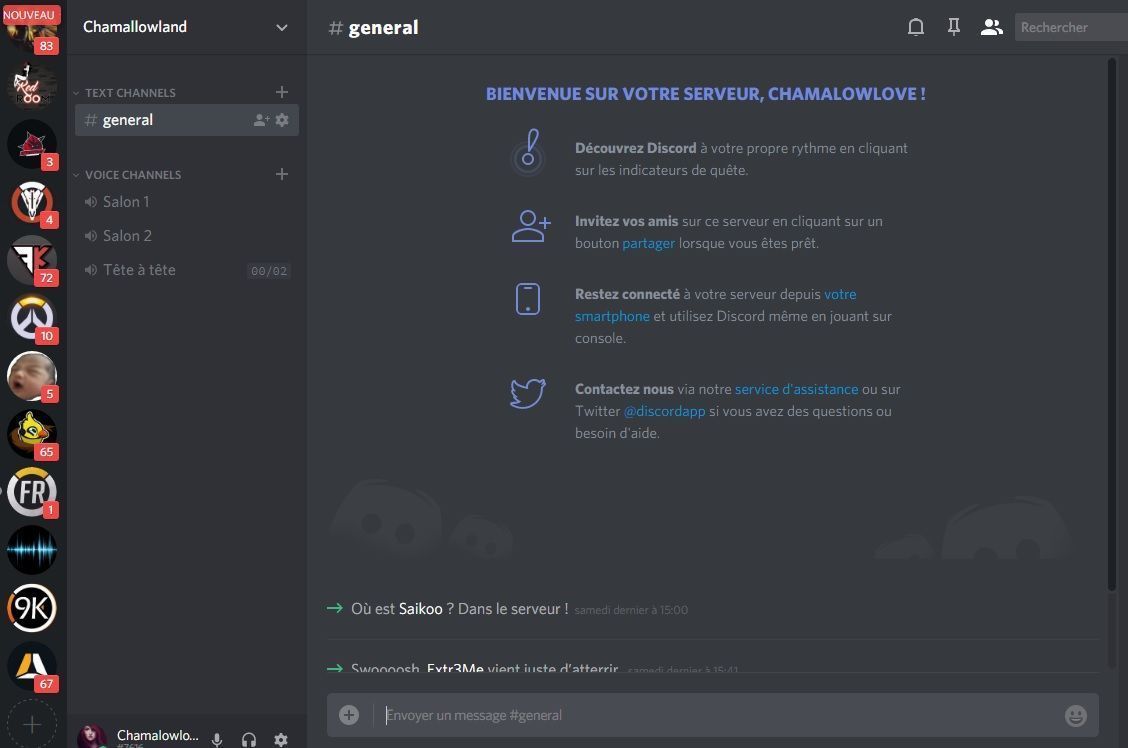Add a new text channel with plus
The height and width of the screenshot is (748, 1128).
(282, 92)
